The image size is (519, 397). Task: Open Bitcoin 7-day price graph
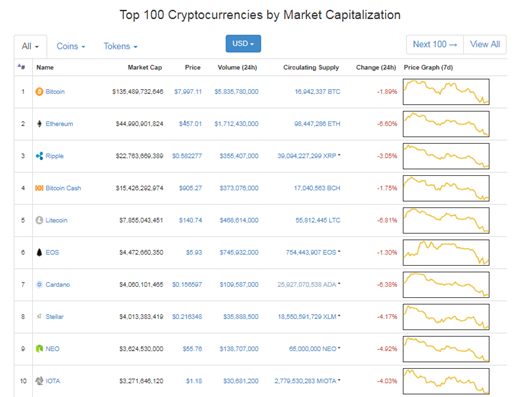(x=446, y=92)
